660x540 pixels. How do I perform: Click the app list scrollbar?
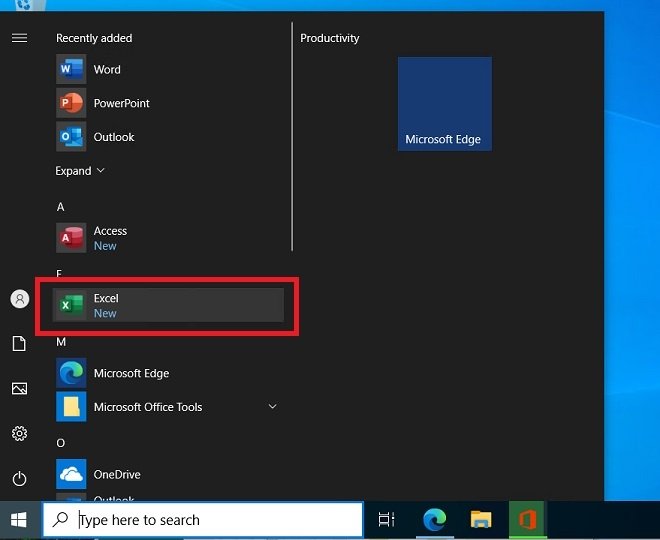[x=292, y=137]
